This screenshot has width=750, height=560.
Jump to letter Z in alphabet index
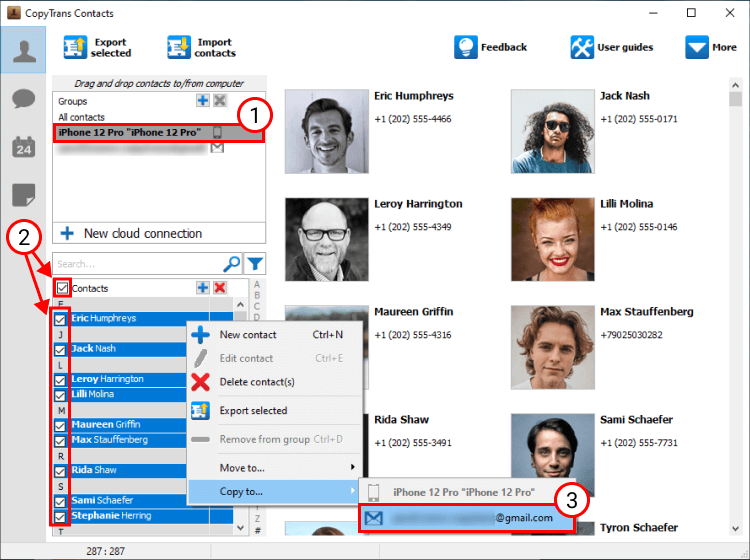coord(257,519)
